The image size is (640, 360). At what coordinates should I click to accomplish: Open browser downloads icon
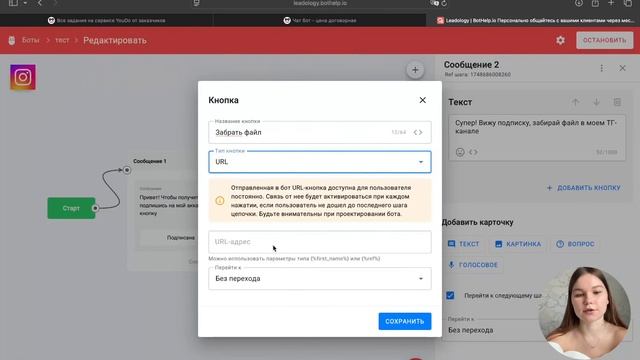[579, 3]
